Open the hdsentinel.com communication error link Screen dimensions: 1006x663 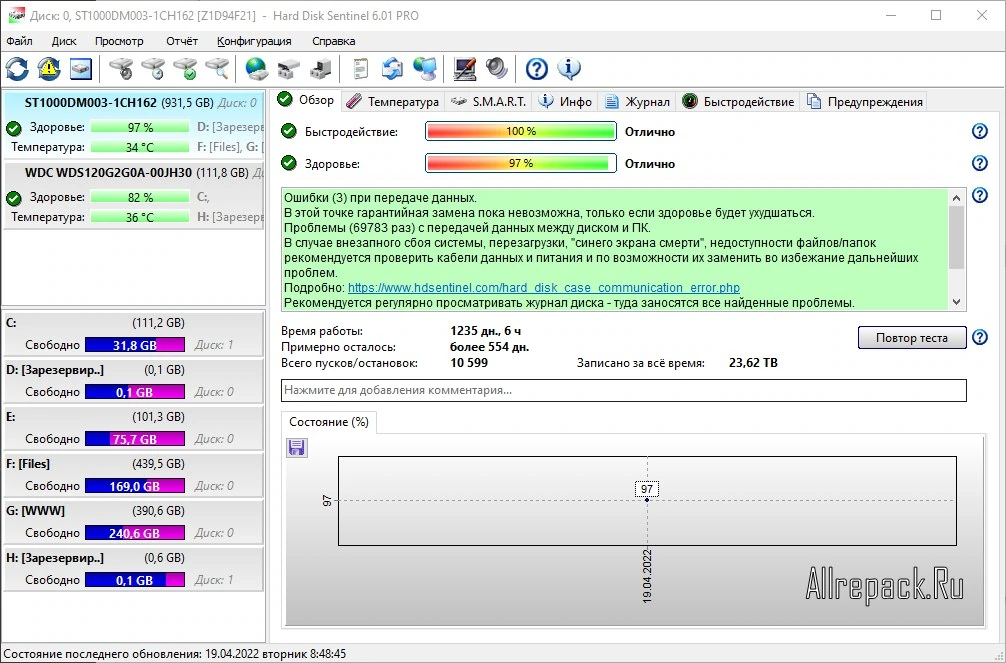tap(543, 288)
